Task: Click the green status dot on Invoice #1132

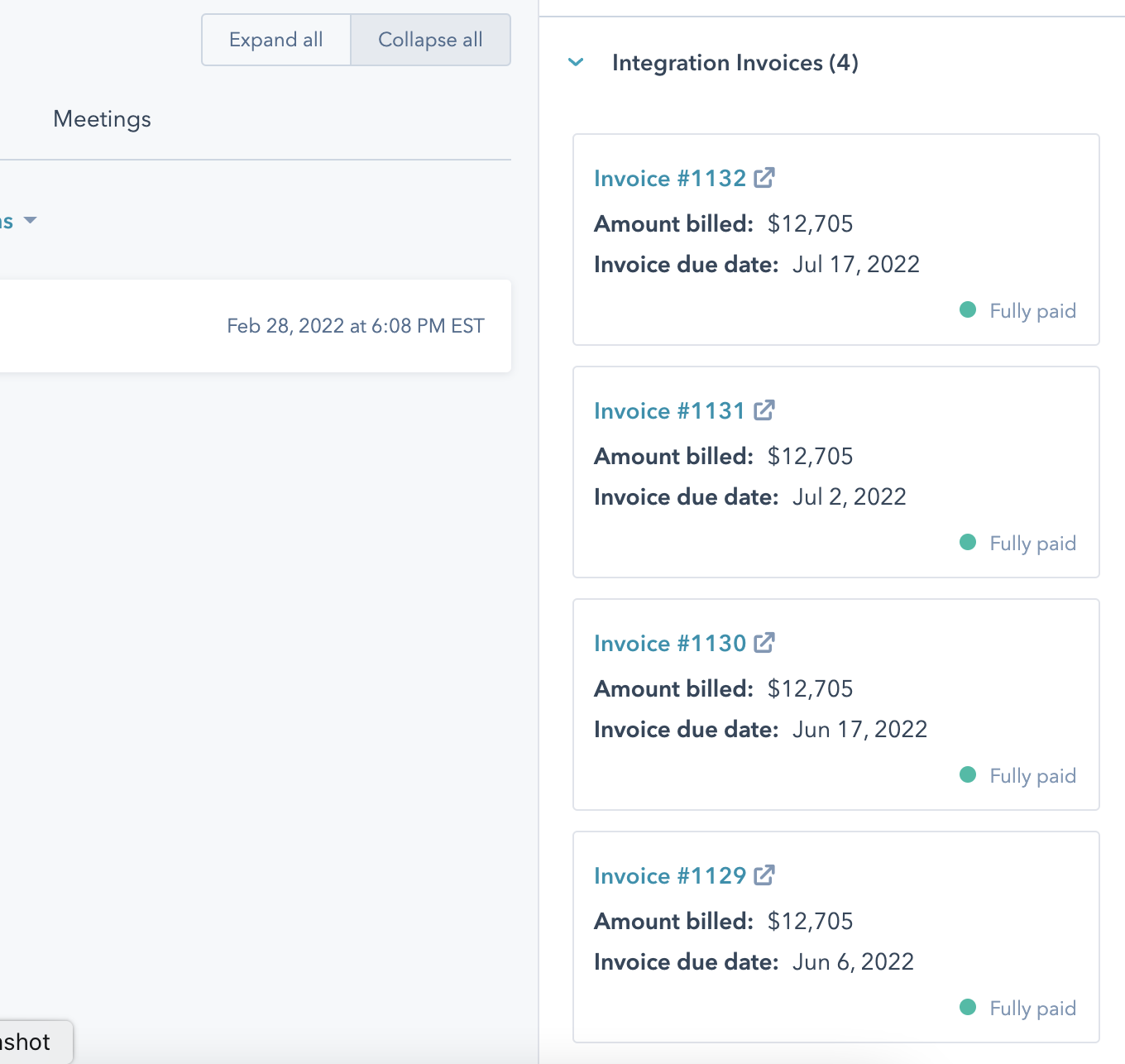Action: click(x=969, y=309)
